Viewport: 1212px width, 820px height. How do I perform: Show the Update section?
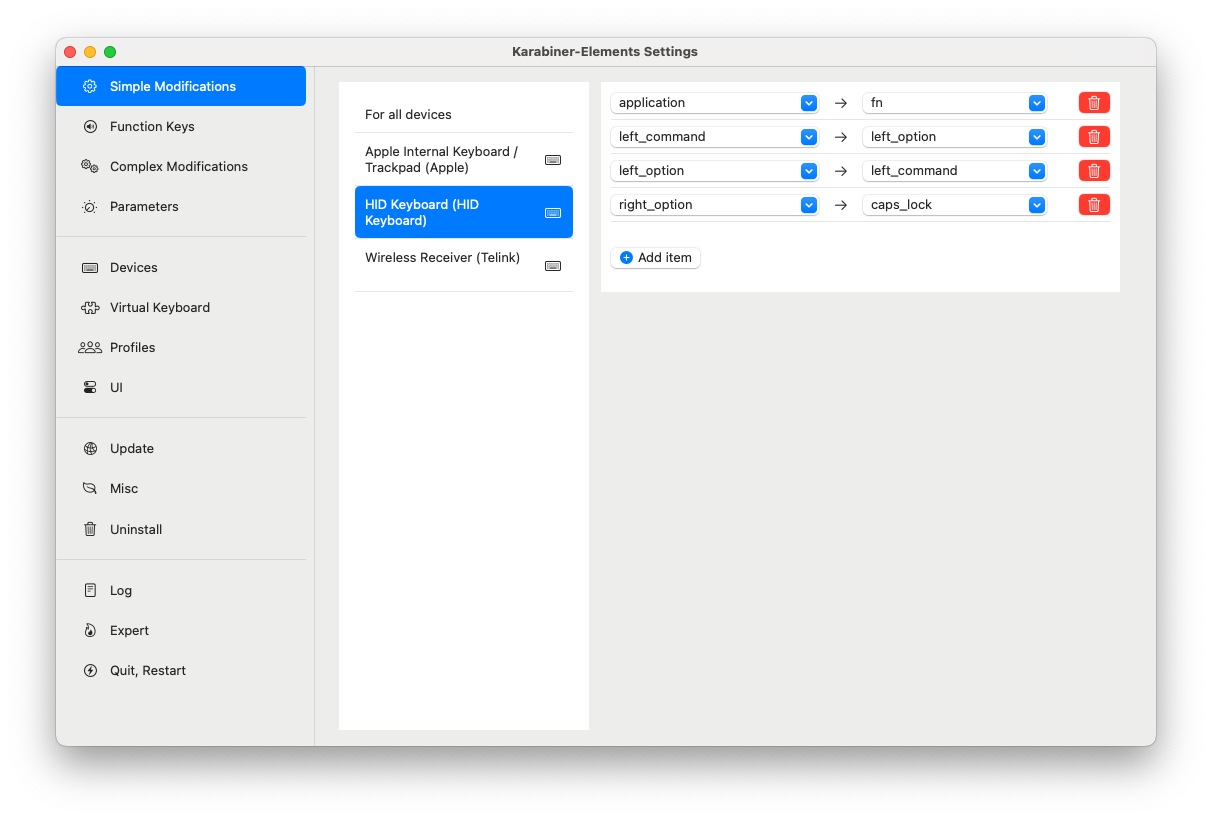click(x=181, y=448)
